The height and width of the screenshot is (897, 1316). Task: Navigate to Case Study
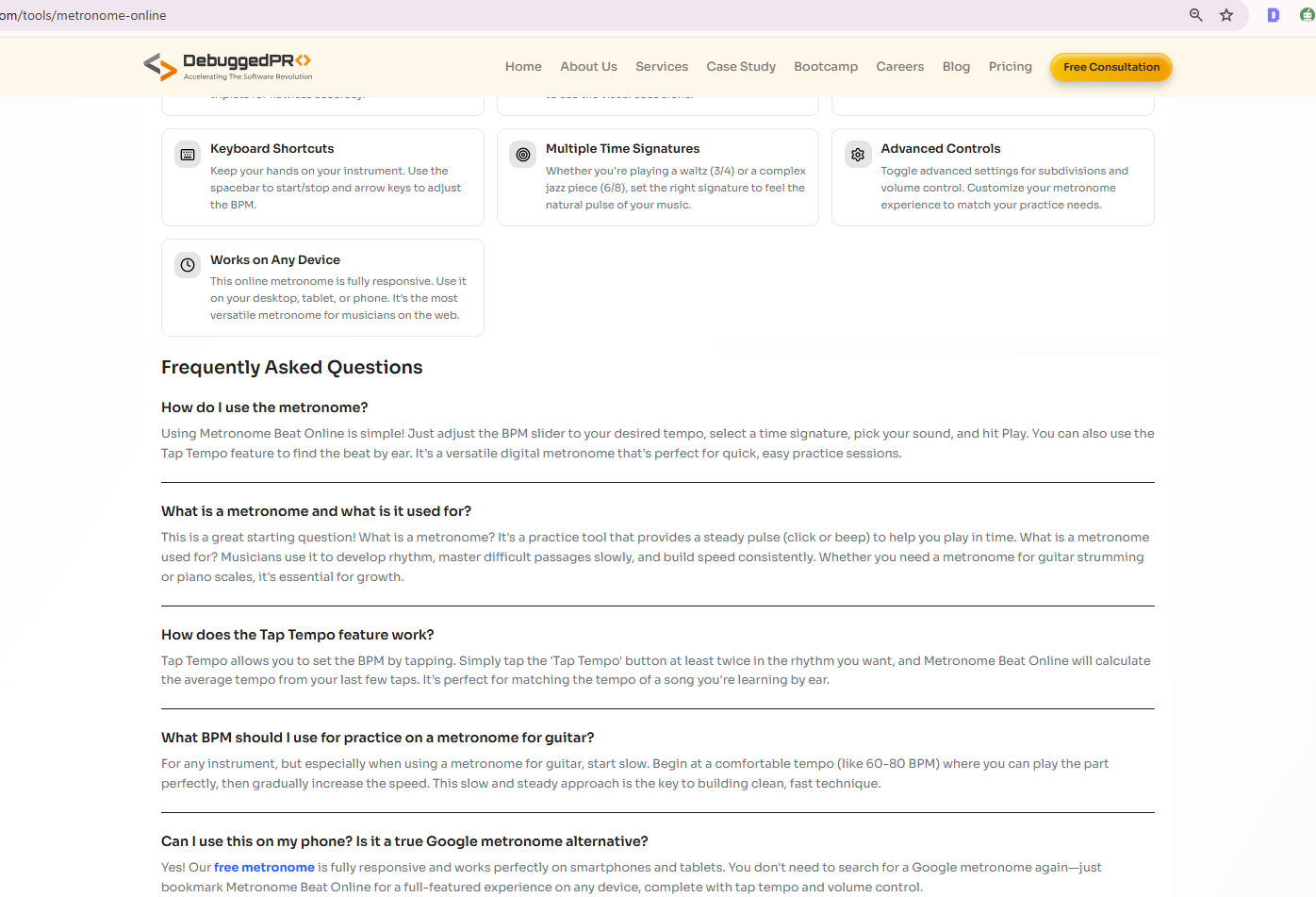741,67
